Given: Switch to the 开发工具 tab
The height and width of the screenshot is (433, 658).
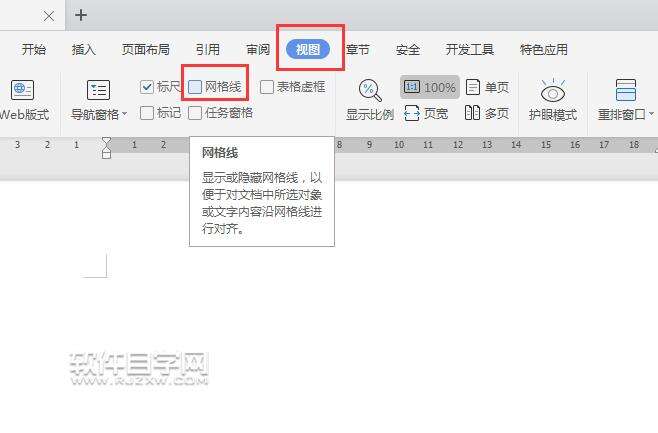Looking at the screenshot, I should tap(470, 50).
